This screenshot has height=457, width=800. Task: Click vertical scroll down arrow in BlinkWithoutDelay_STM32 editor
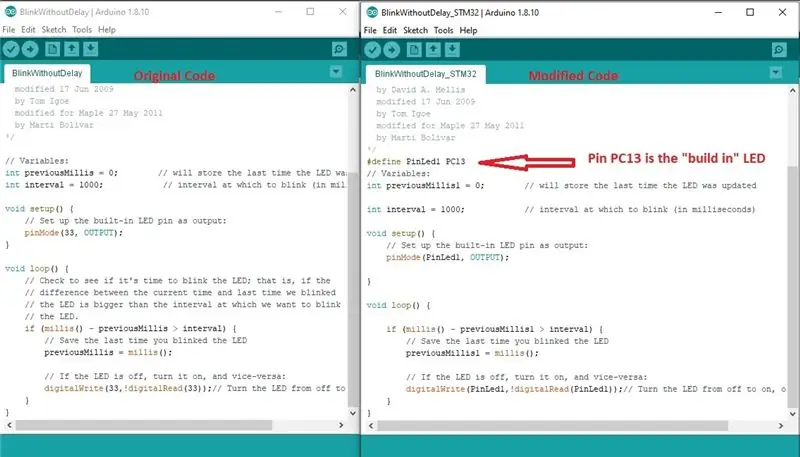coord(792,414)
